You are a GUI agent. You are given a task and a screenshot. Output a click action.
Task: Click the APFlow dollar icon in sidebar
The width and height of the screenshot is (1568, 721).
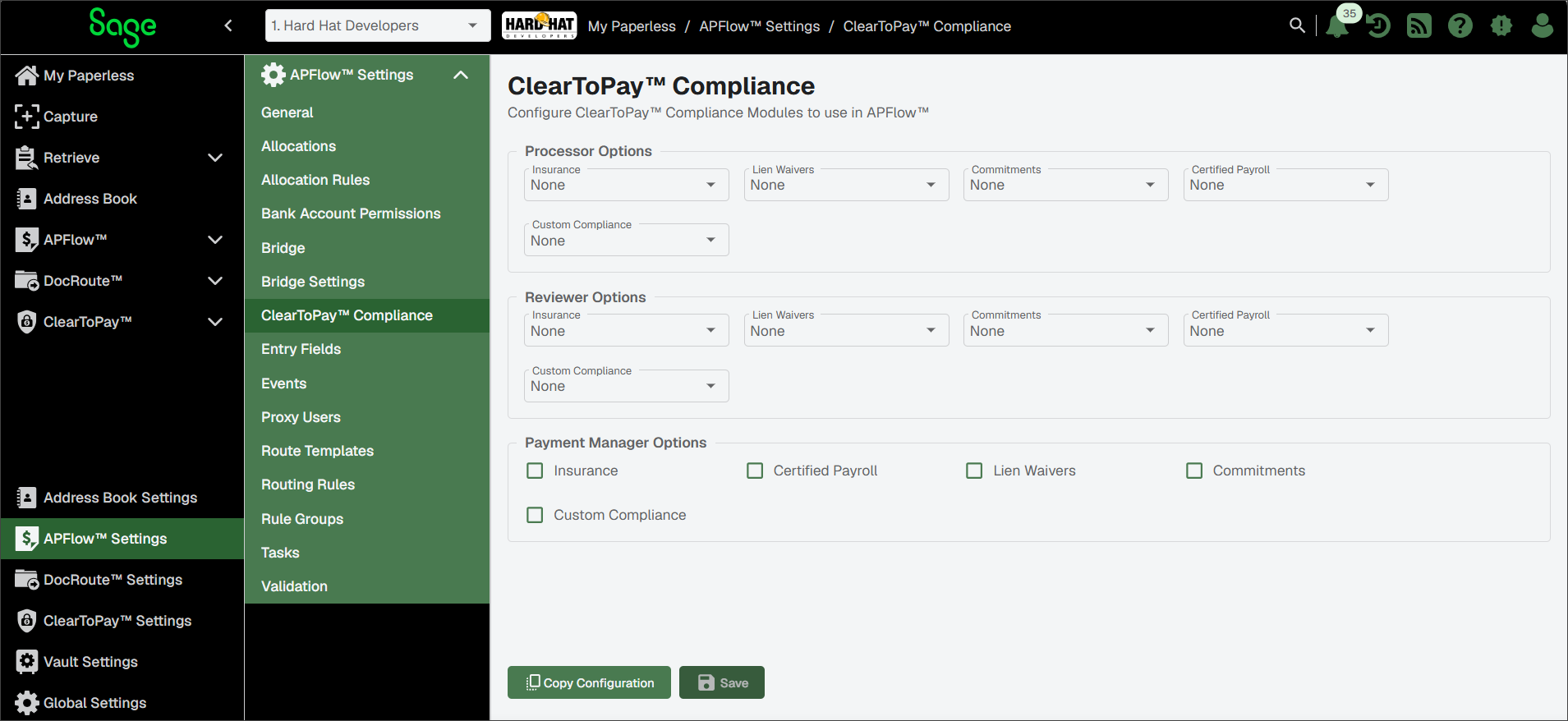click(27, 240)
